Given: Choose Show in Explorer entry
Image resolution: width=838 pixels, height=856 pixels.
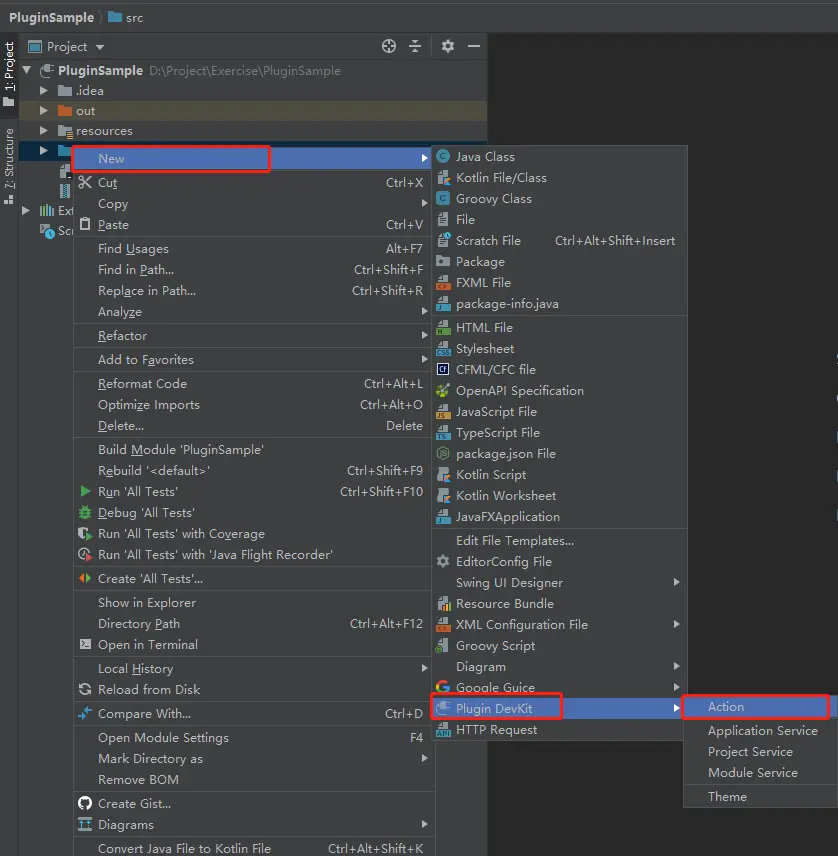Looking at the screenshot, I should [253, 603].
